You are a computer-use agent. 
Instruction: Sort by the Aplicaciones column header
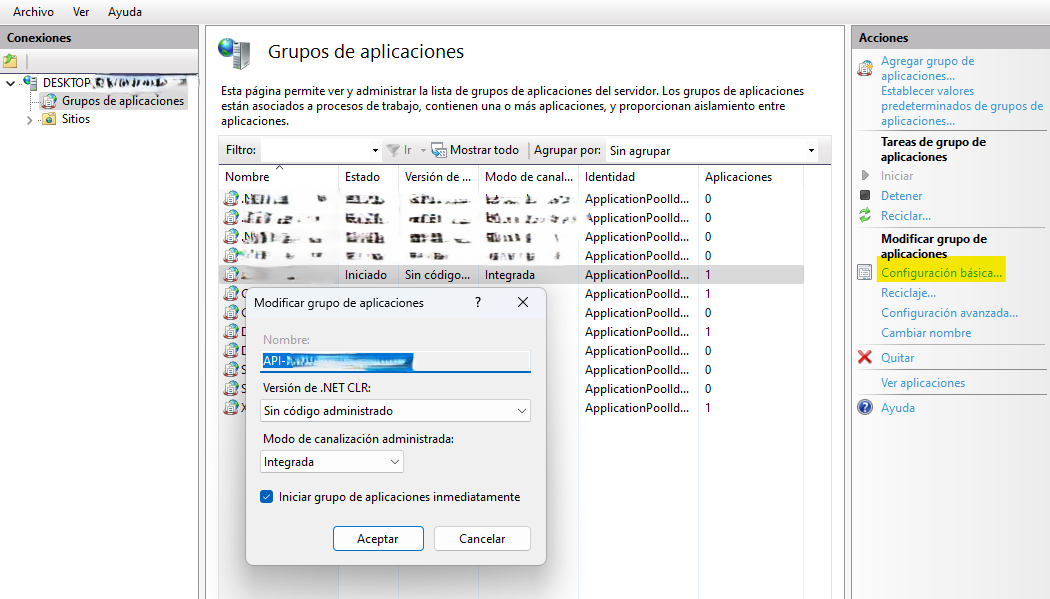(x=738, y=177)
